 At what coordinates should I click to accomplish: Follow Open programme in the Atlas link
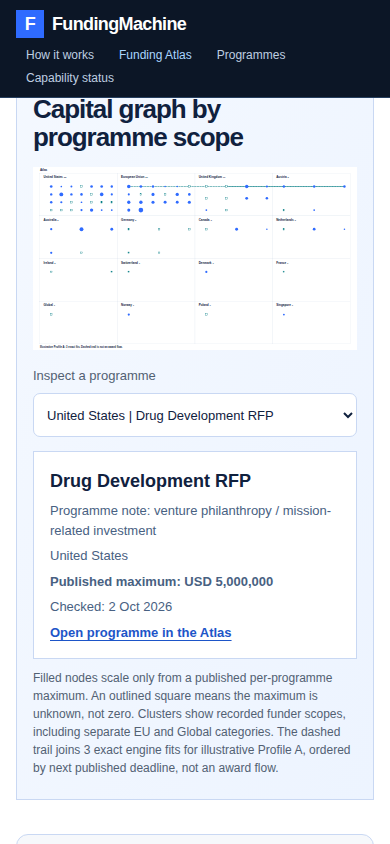[x=140, y=632]
